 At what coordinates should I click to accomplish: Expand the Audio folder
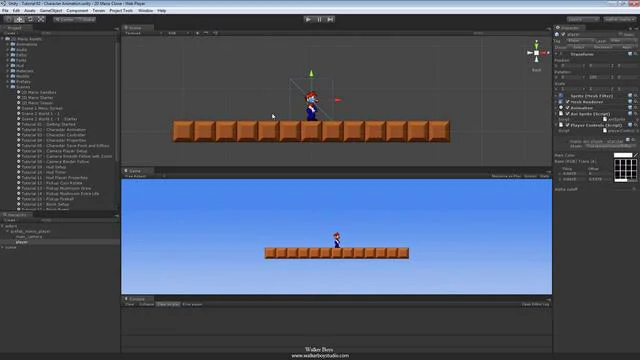8,49
